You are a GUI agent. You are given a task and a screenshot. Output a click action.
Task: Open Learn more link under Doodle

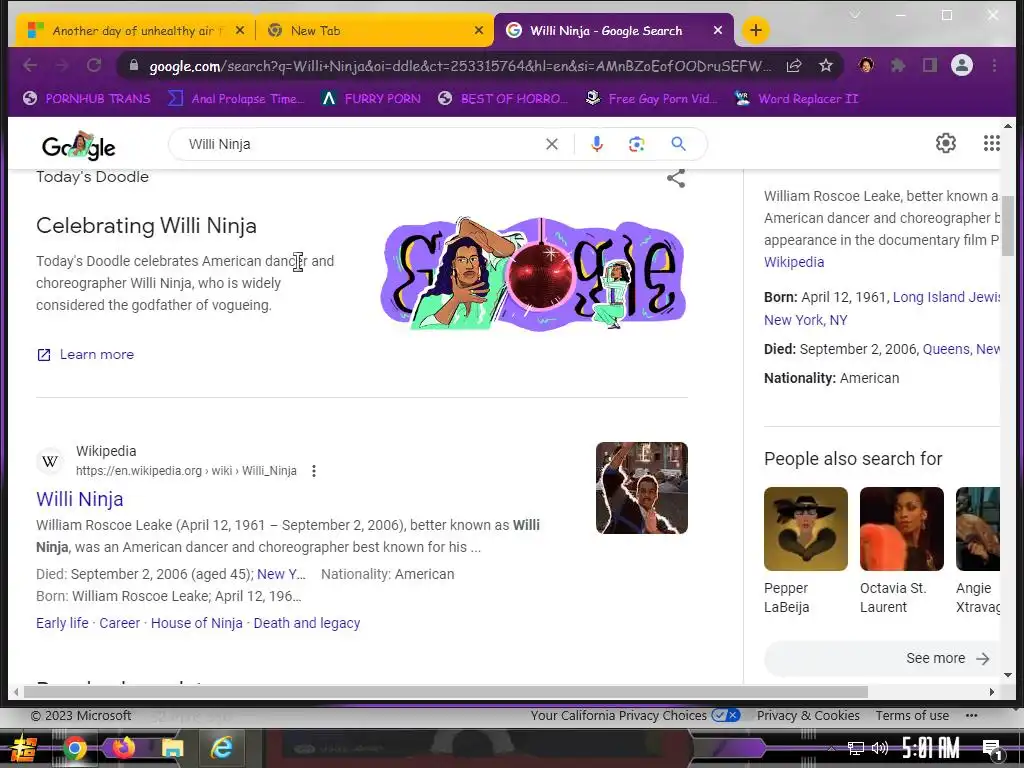[x=86, y=355]
